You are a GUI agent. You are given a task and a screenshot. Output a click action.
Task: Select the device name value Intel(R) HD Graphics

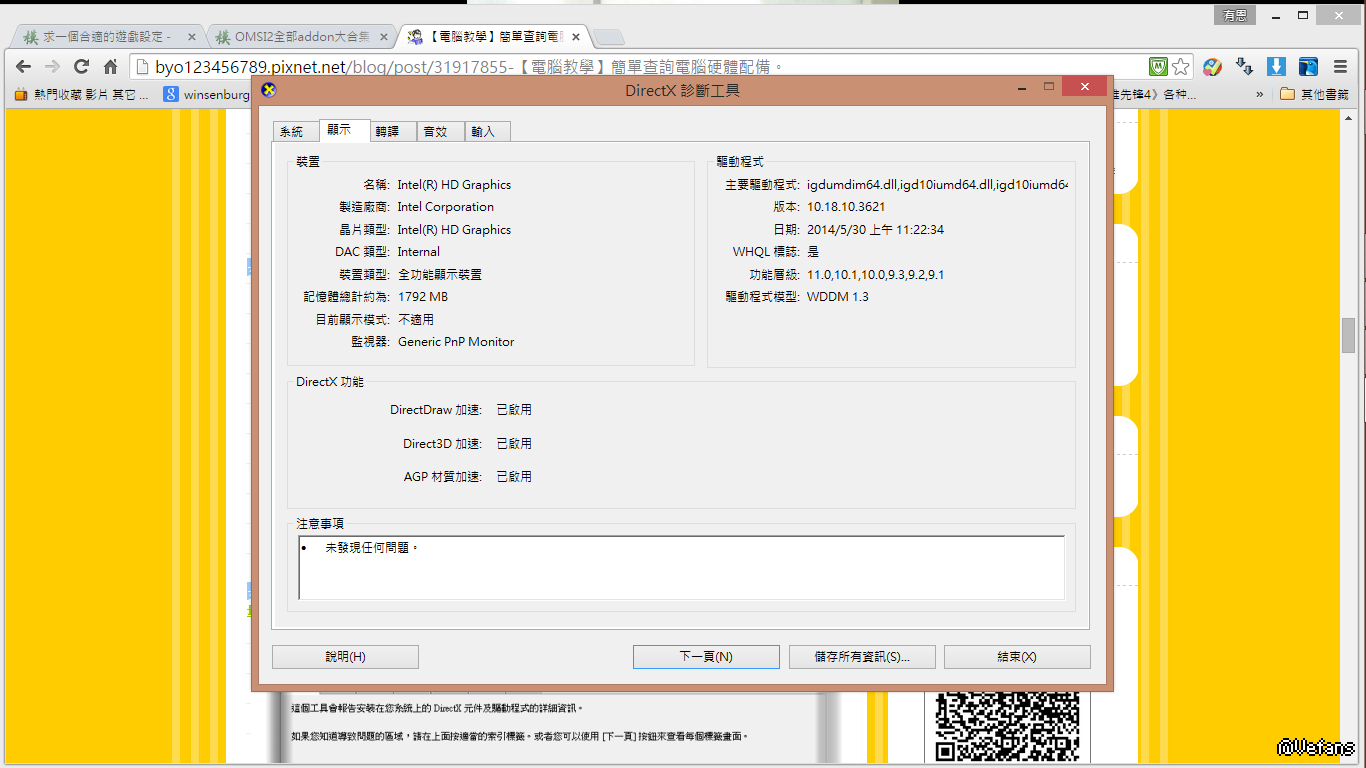[x=454, y=185]
